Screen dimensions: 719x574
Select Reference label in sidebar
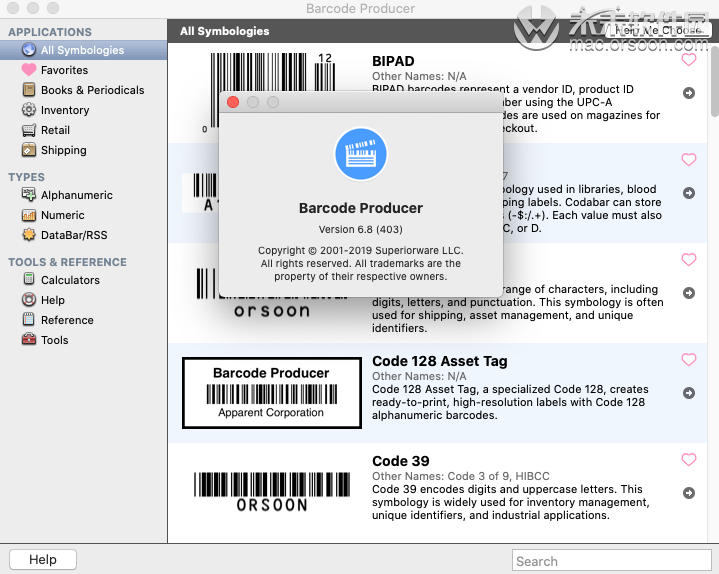(67, 320)
